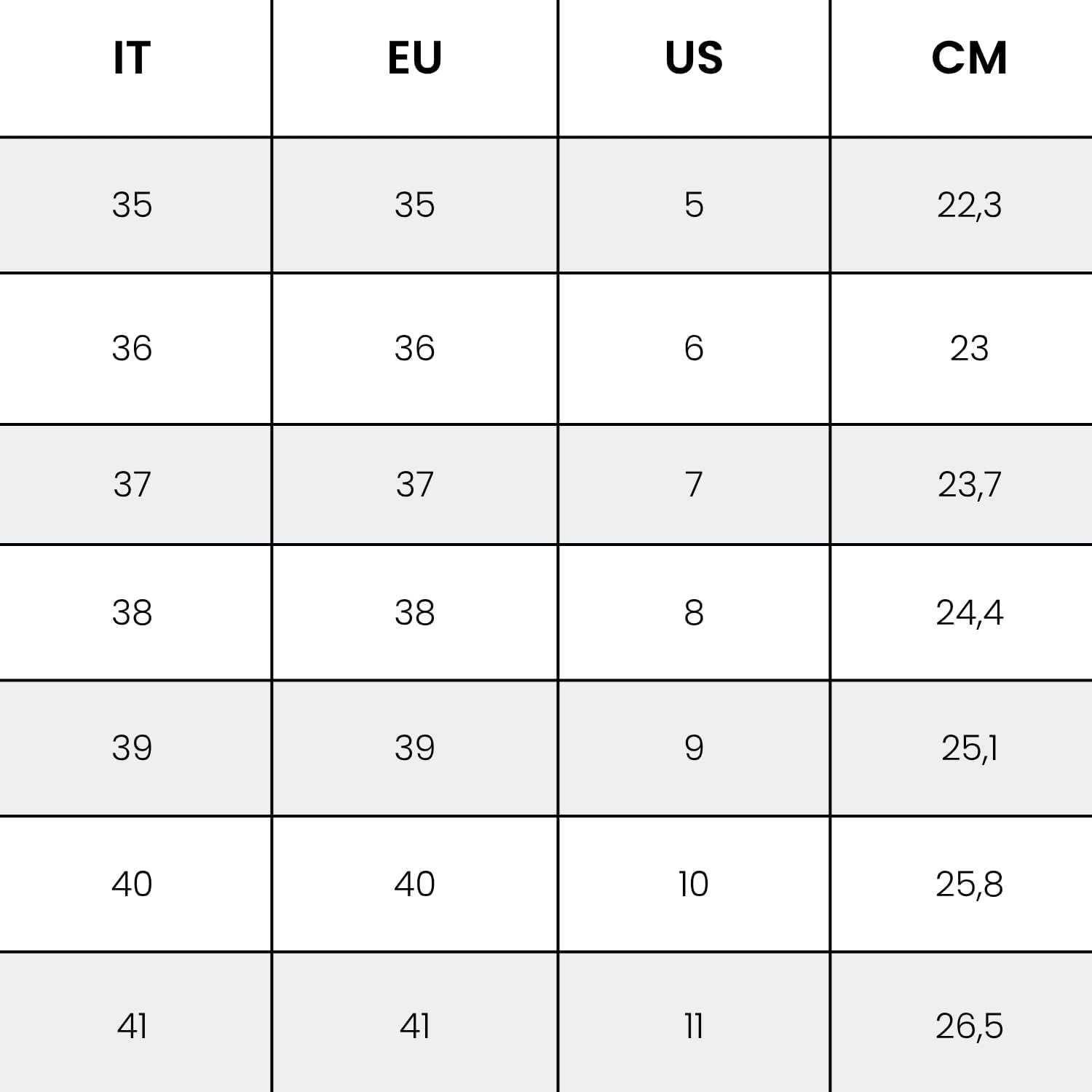Image resolution: width=1092 pixels, height=1092 pixels.
Task: Click the US column header
Action: pos(694,68)
